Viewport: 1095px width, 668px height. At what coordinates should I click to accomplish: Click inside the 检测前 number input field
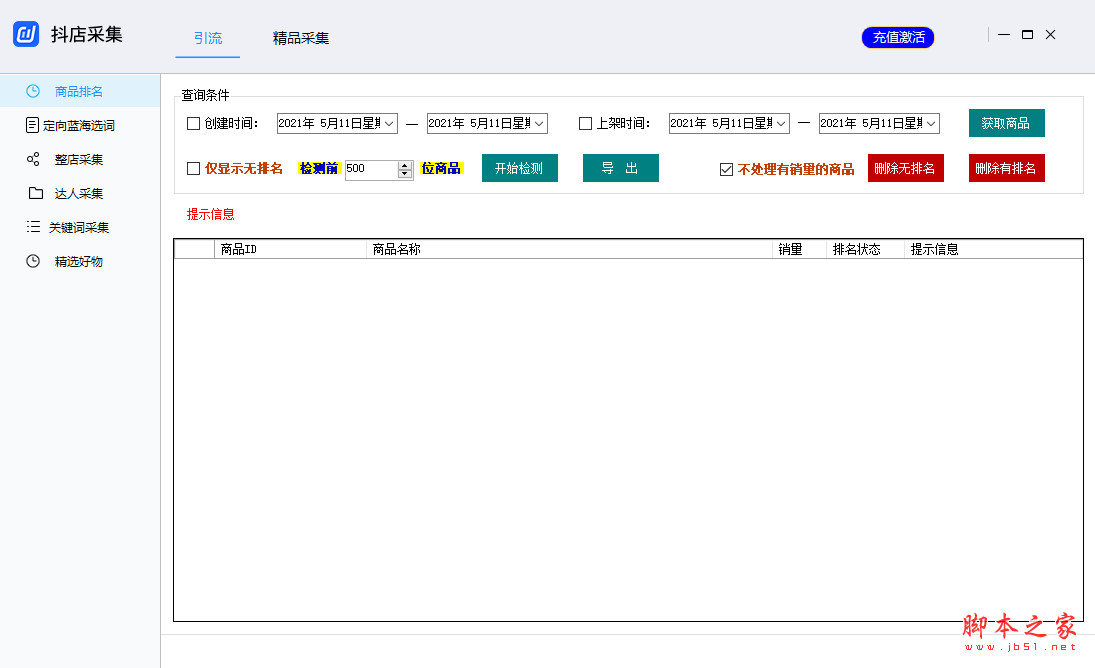click(x=370, y=168)
